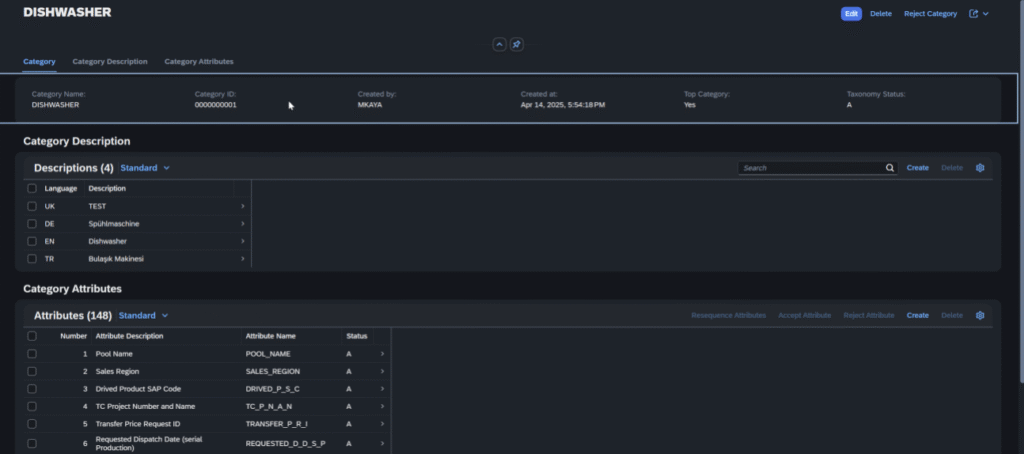Viewport: 1024px width, 454px height.
Task: Click the search magnifier icon in Descriptions
Action: (x=890, y=168)
